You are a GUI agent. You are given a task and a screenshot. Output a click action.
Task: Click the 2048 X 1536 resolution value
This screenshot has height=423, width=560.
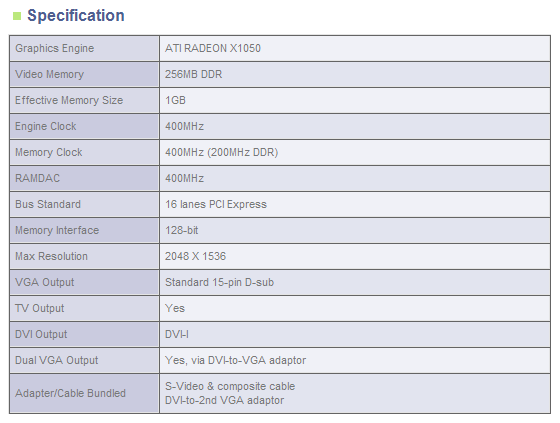click(195, 256)
